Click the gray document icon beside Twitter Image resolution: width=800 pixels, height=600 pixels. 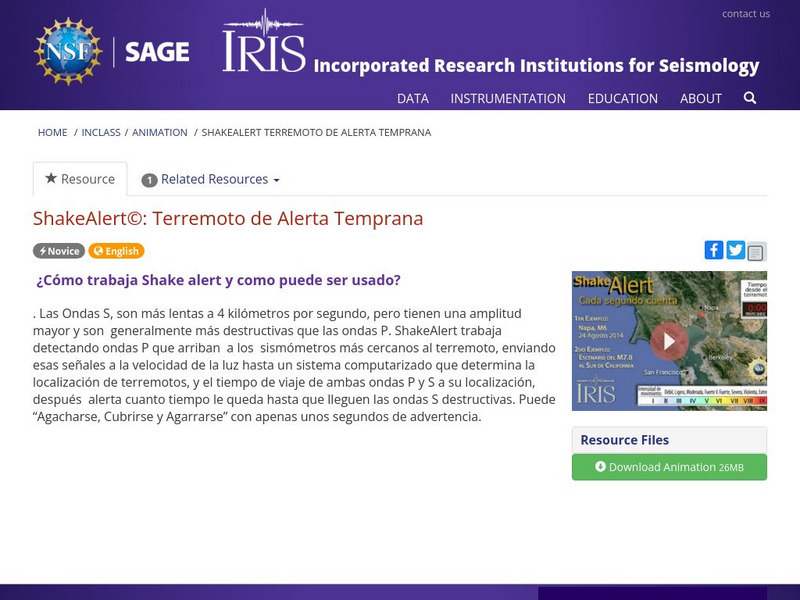click(x=756, y=252)
